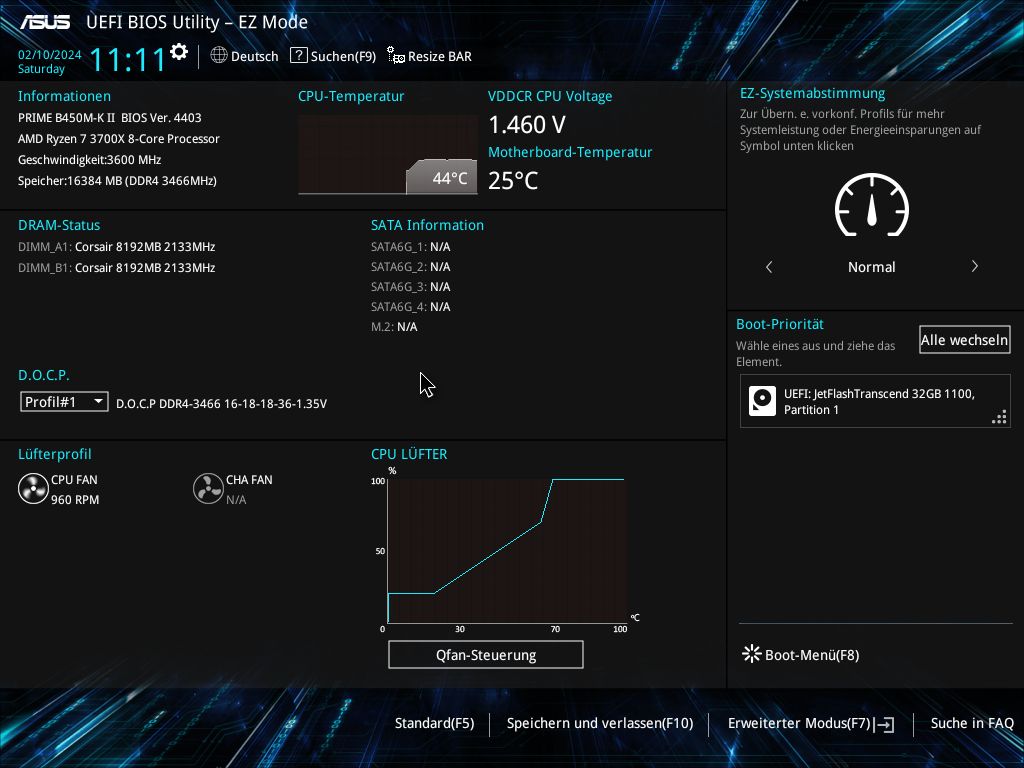Screen dimensions: 1024x768
Task: Click D.O.C.P DDR4-3466 16-18-18-36-1.35V text
Action: click(x=221, y=404)
